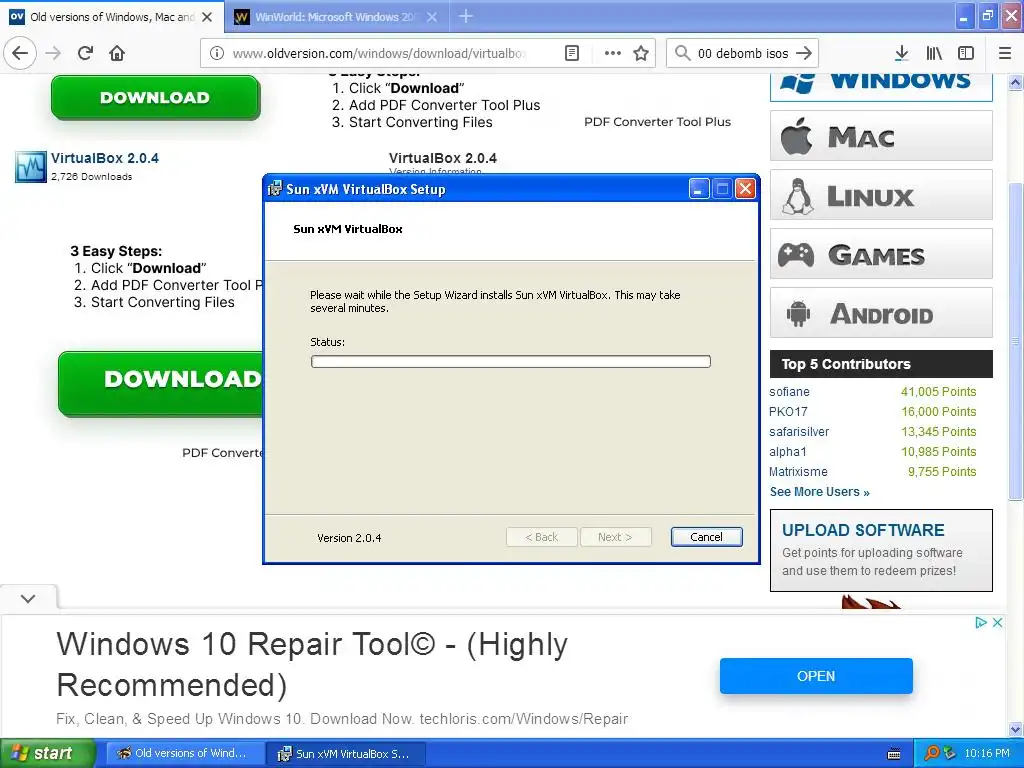
Task: Reload the page with the refresh icon
Action: (x=85, y=53)
